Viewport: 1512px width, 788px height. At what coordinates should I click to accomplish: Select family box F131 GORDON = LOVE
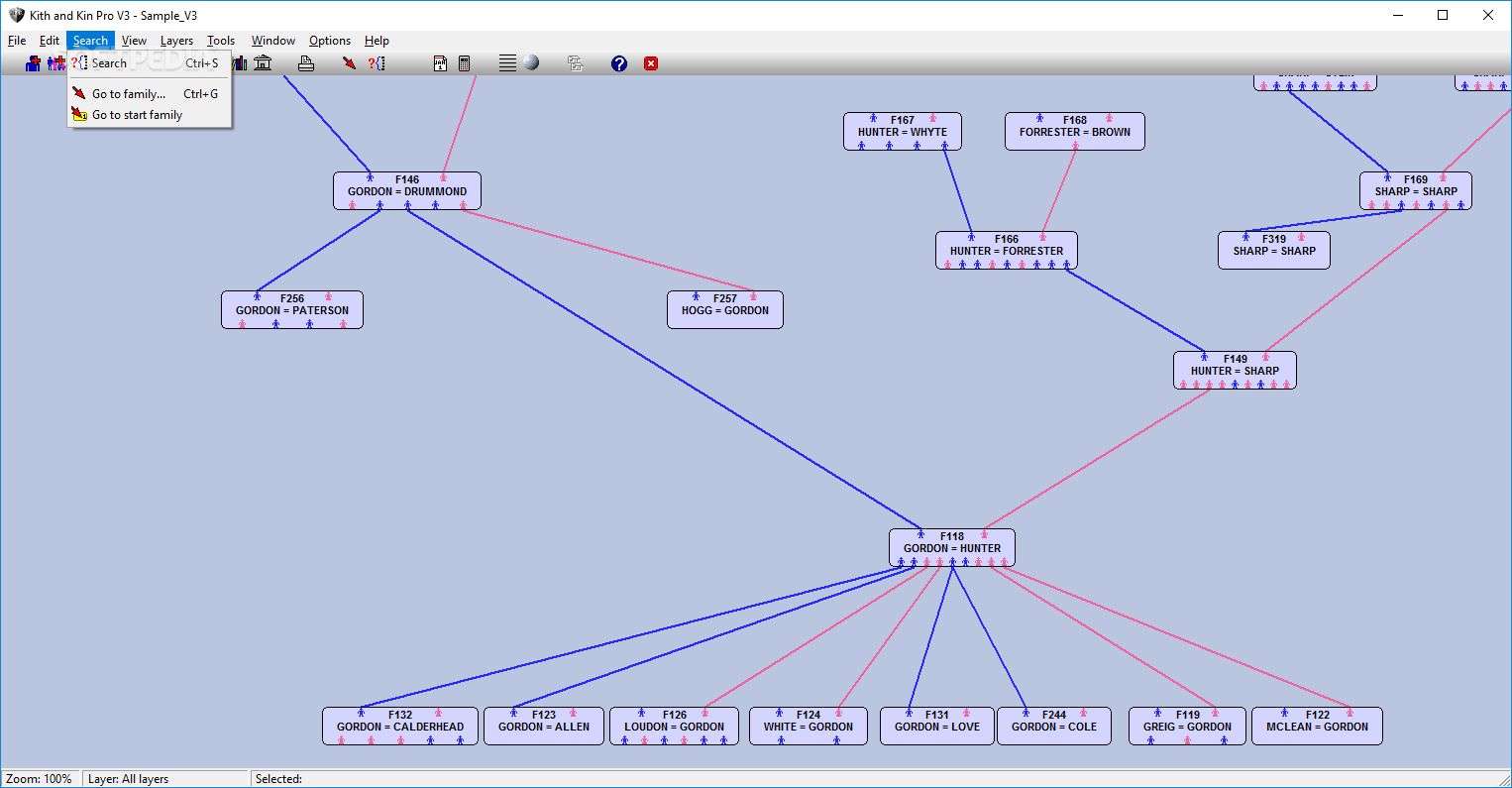937,726
